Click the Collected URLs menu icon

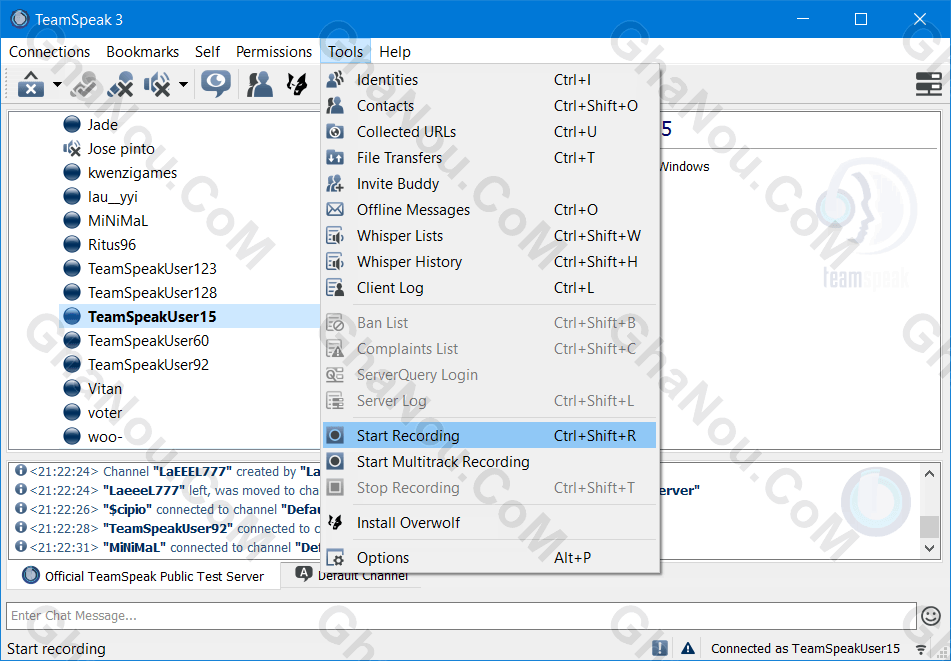335,132
